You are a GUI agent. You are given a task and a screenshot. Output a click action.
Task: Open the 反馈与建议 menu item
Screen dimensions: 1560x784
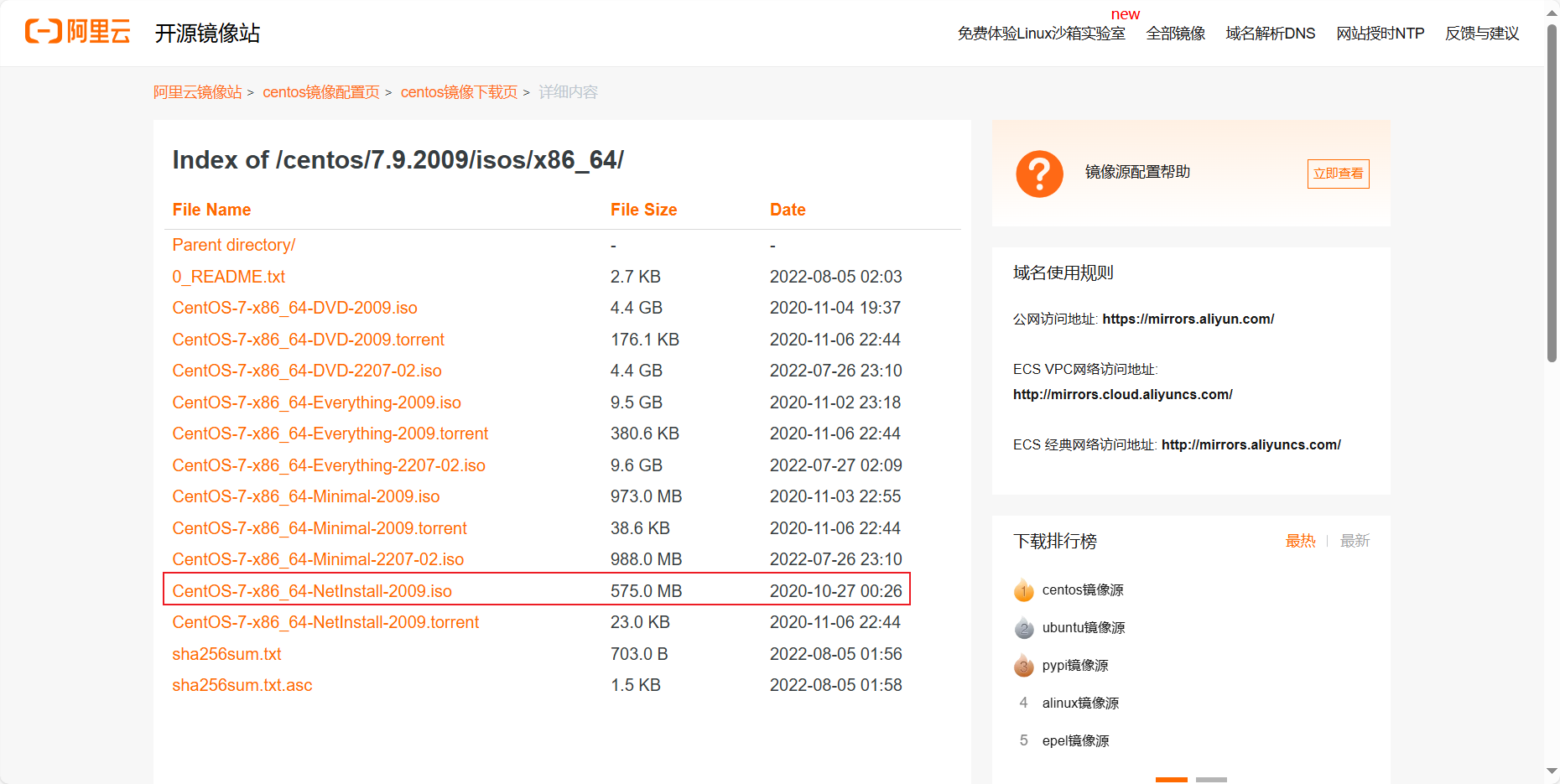coord(1482,34)
